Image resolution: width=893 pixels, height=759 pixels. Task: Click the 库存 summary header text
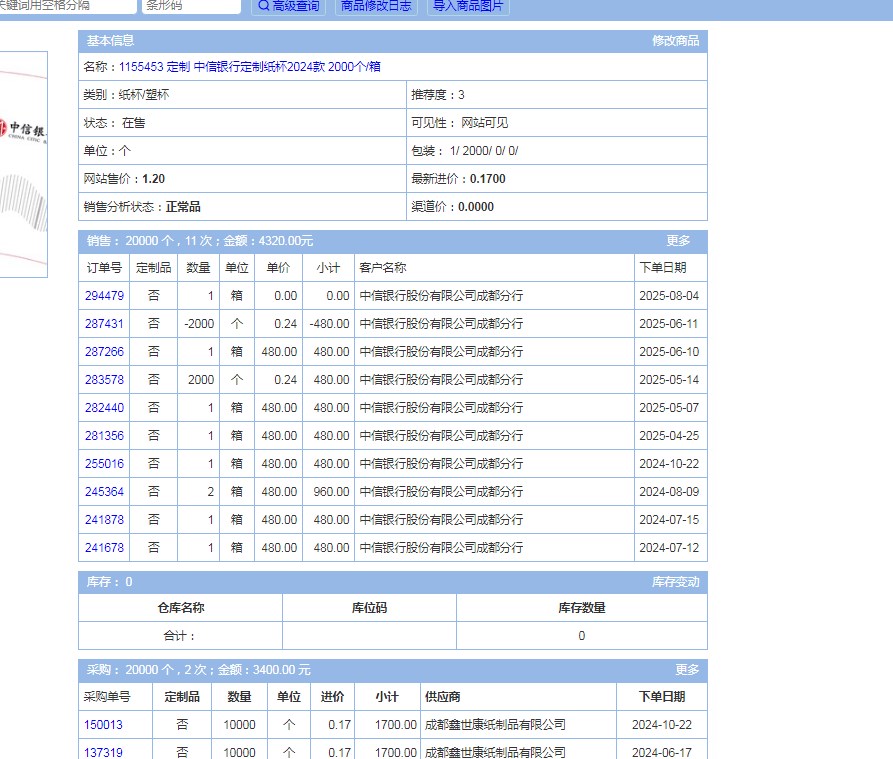[109, 582]
